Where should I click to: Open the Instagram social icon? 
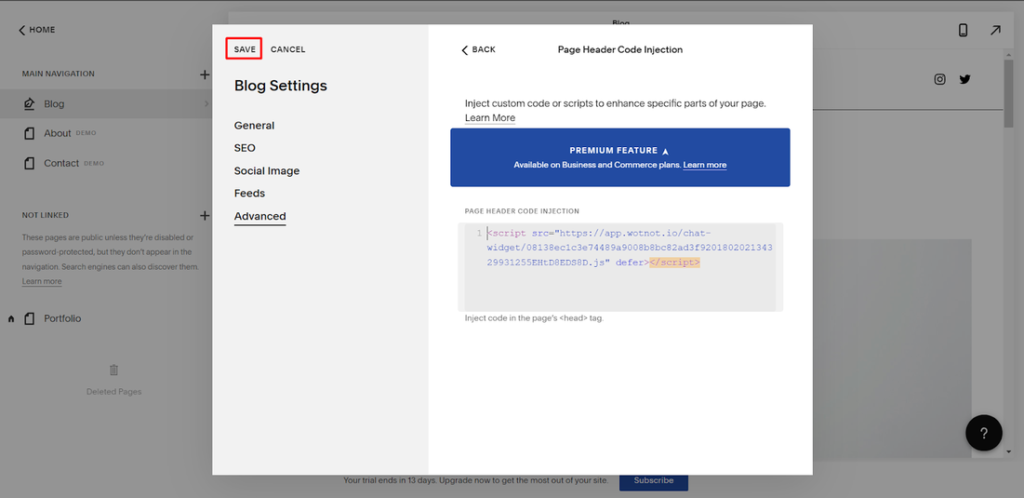(940, 80)
